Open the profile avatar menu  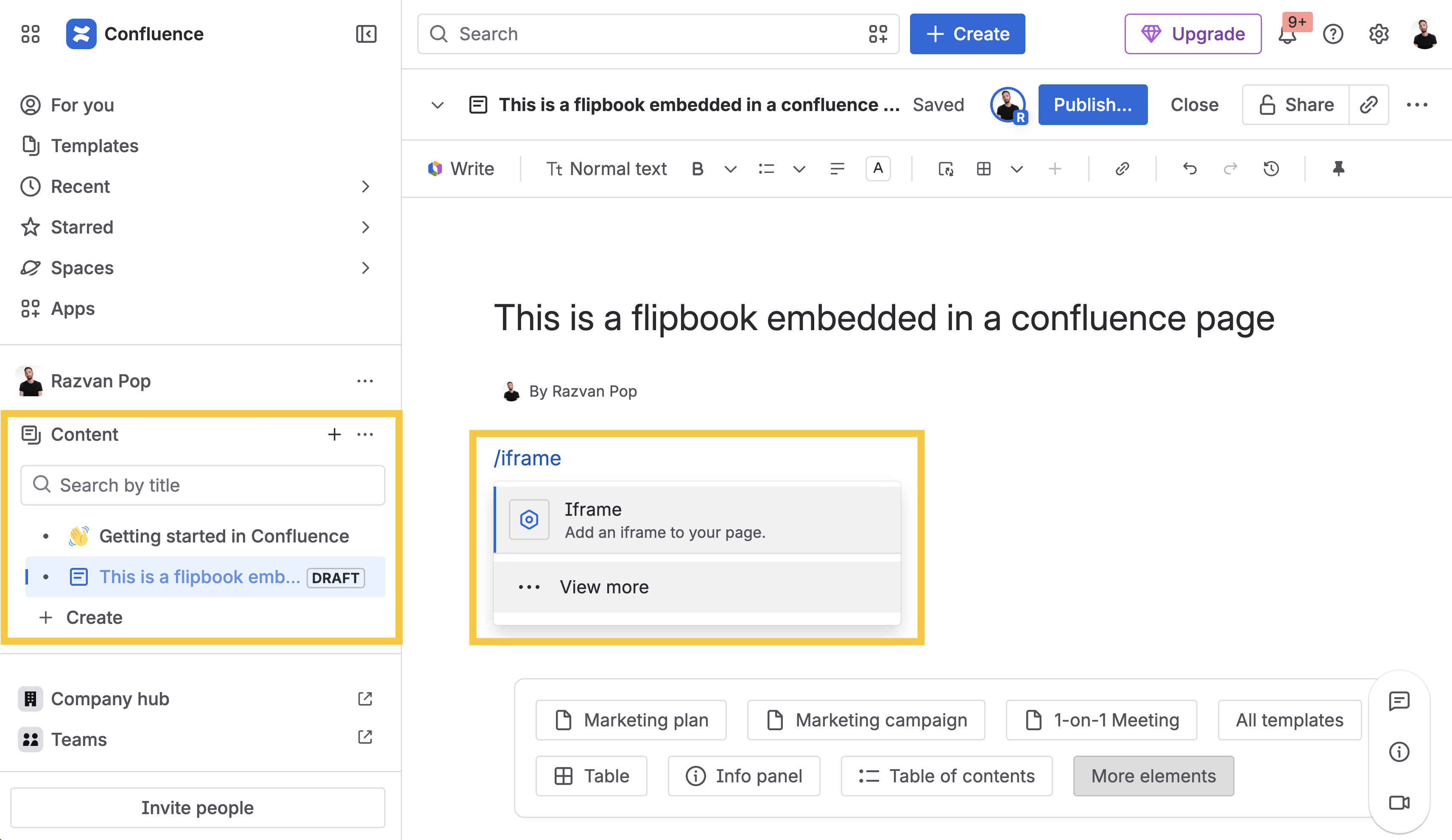tap(1424, 34)
